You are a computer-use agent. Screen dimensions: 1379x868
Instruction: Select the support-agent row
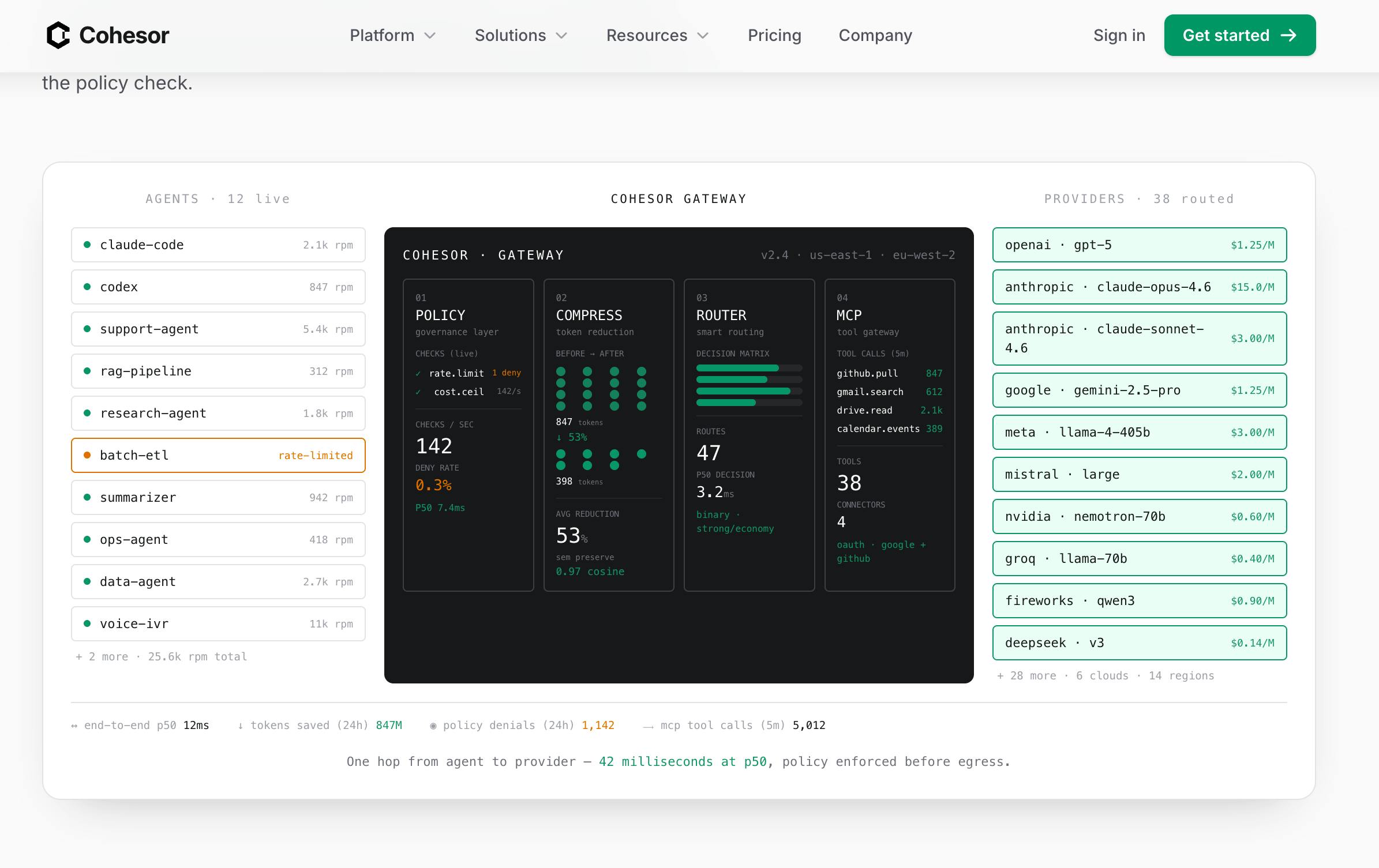(218, 329)
